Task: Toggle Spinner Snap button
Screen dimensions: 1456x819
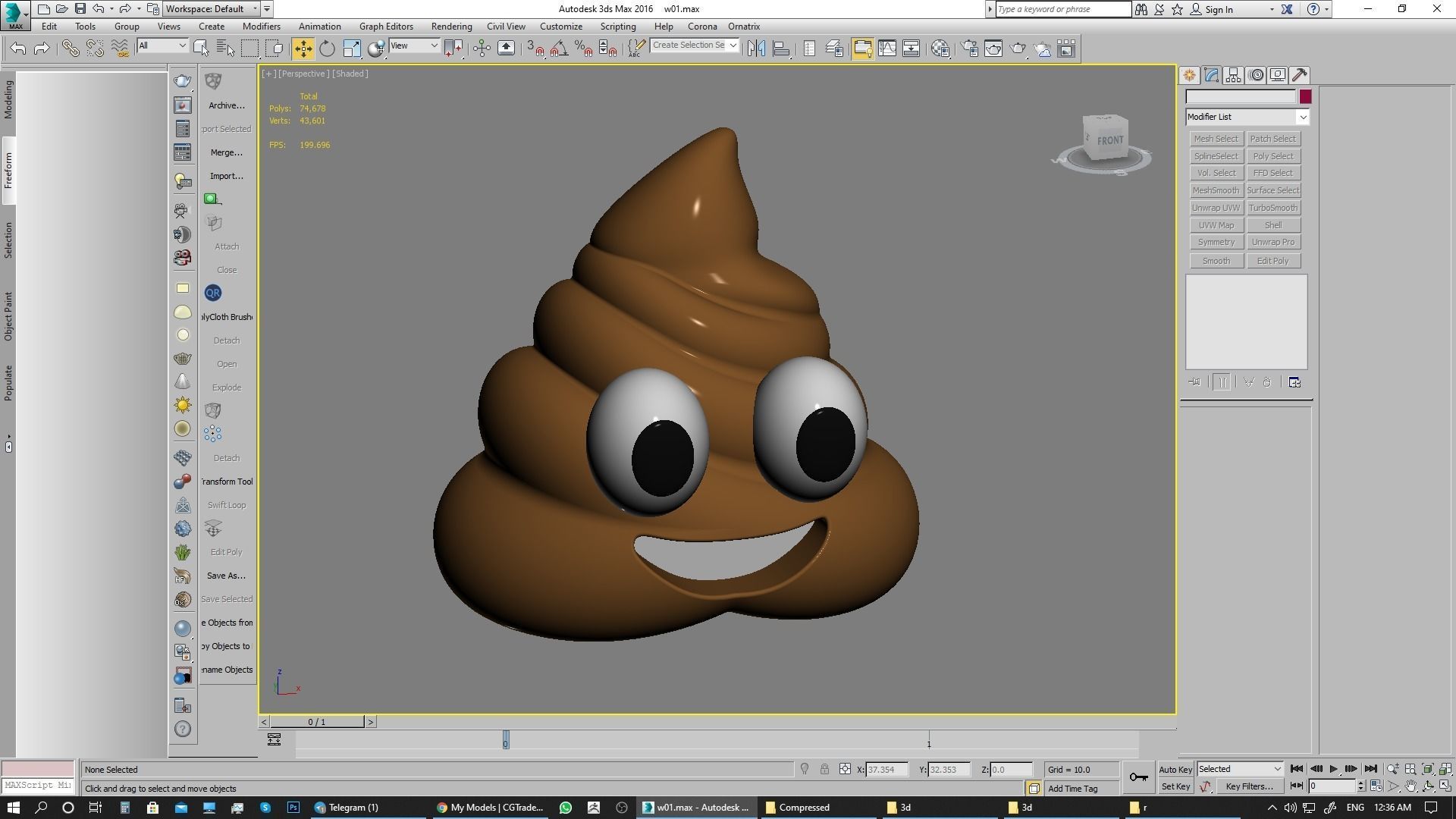Action: coord(607,49)
